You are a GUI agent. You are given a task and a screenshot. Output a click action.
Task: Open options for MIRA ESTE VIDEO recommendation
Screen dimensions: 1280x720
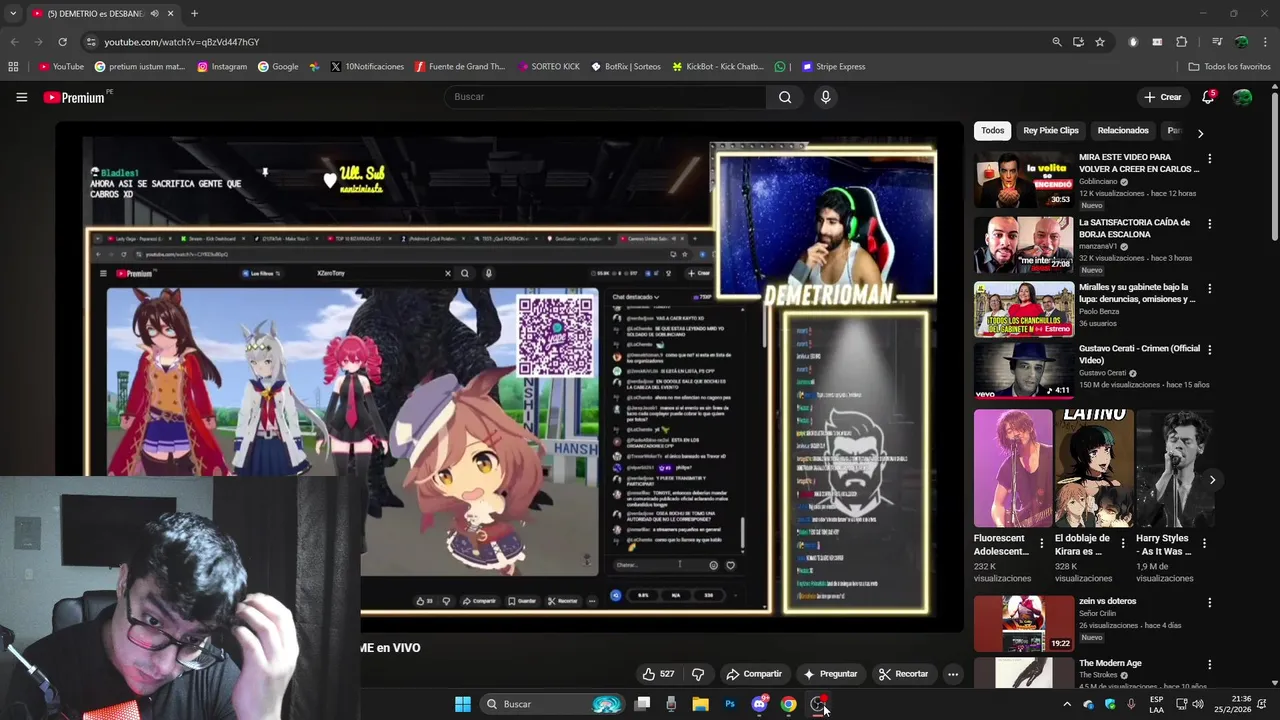coord(1209,158)
